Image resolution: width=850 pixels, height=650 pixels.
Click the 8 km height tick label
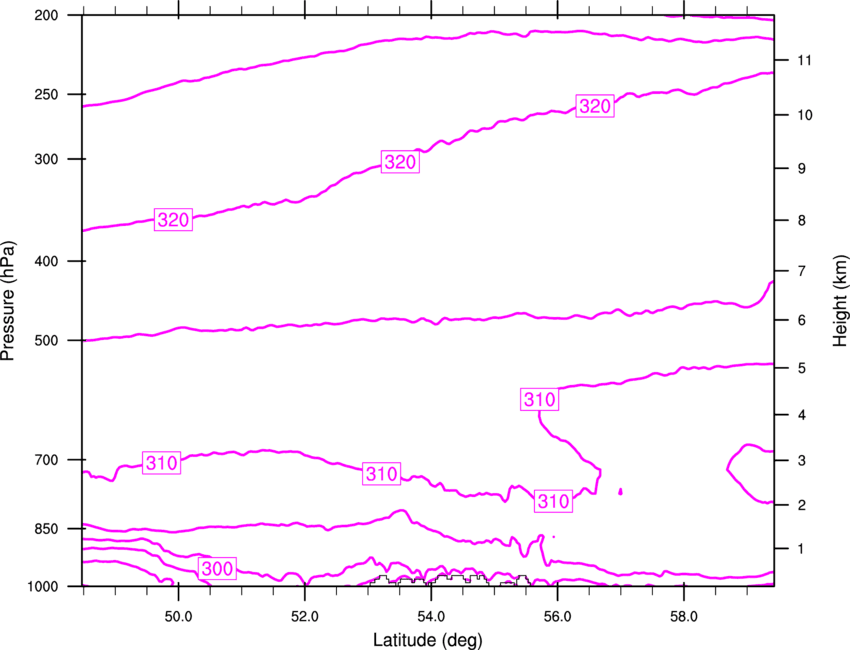pyautogui.click(x=802, y=221)
